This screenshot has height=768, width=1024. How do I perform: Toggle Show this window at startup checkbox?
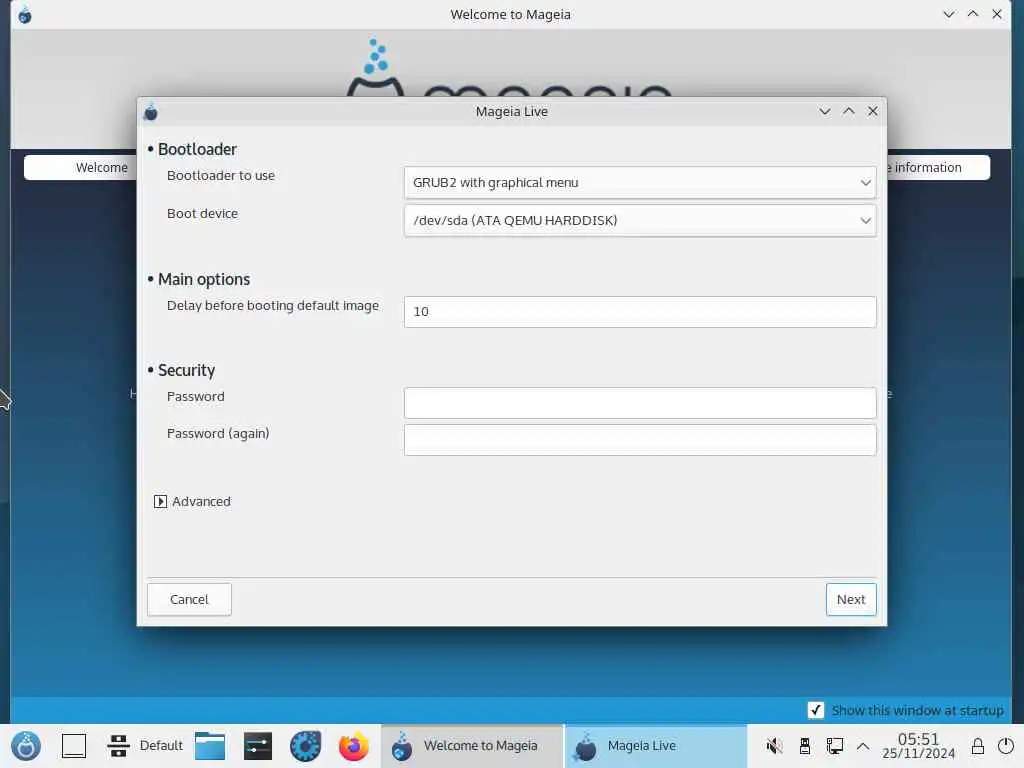pos(816,711)
